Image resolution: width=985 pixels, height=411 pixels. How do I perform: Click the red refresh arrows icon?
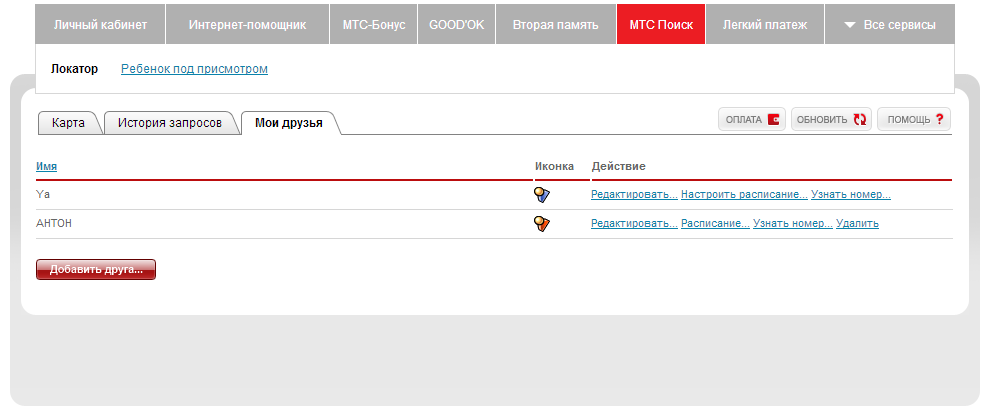[x=859, y=119]
